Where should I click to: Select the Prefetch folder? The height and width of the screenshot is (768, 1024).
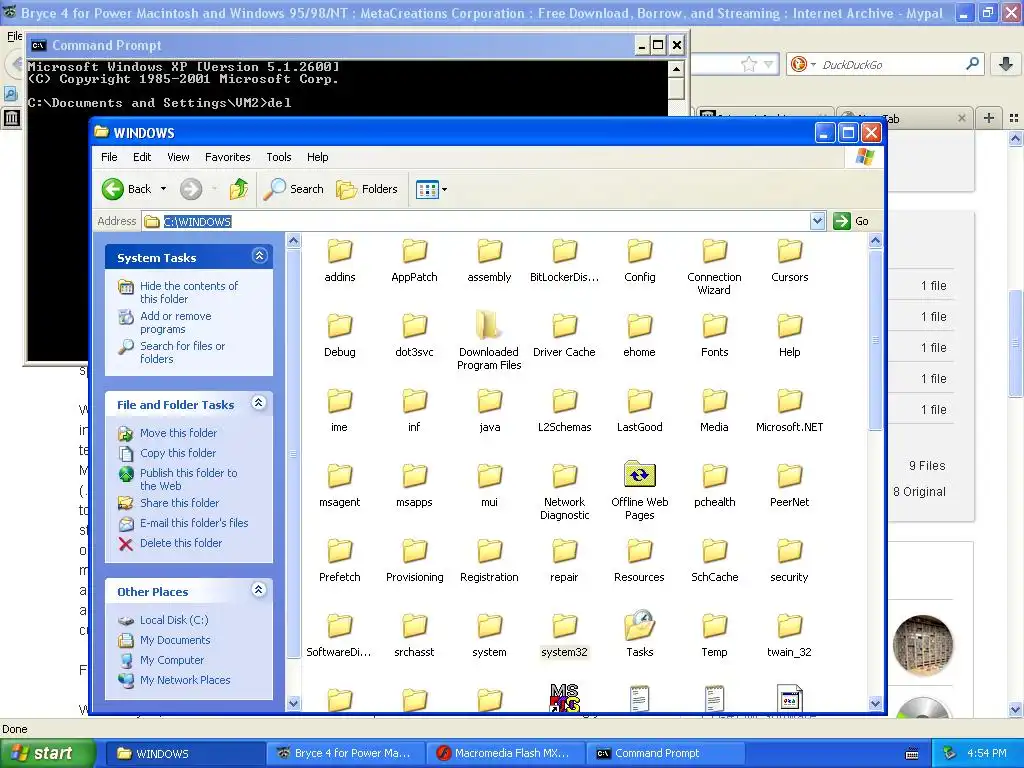click(340, 560)
